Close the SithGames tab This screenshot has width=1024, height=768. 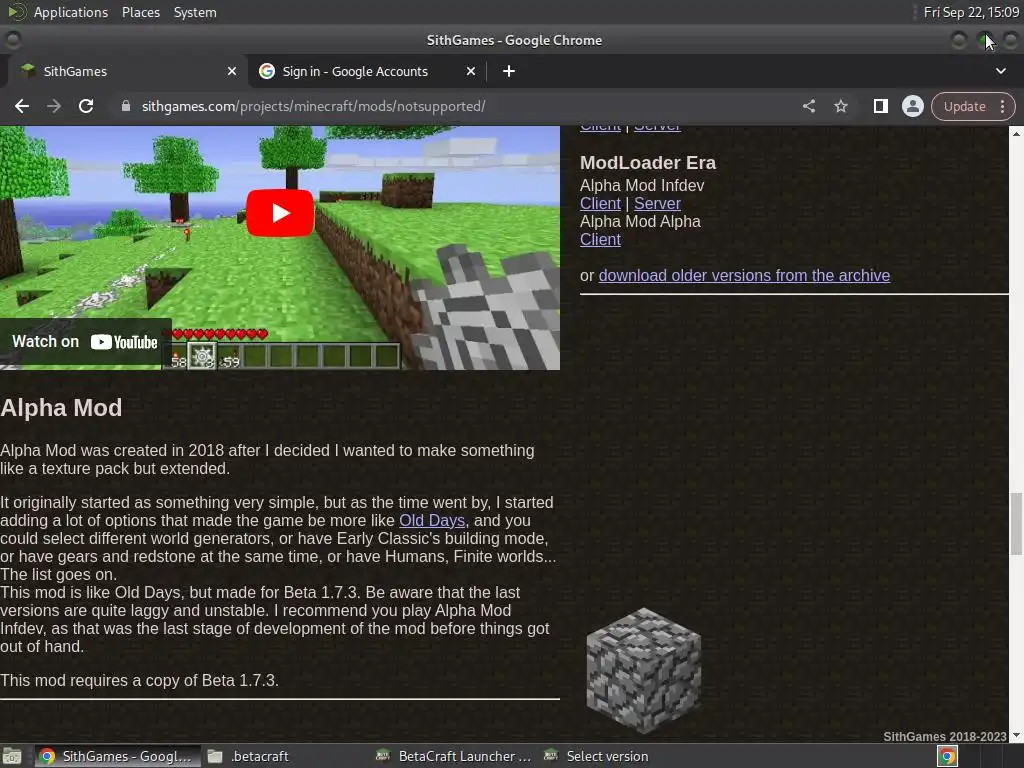click(x=232, y=71)
